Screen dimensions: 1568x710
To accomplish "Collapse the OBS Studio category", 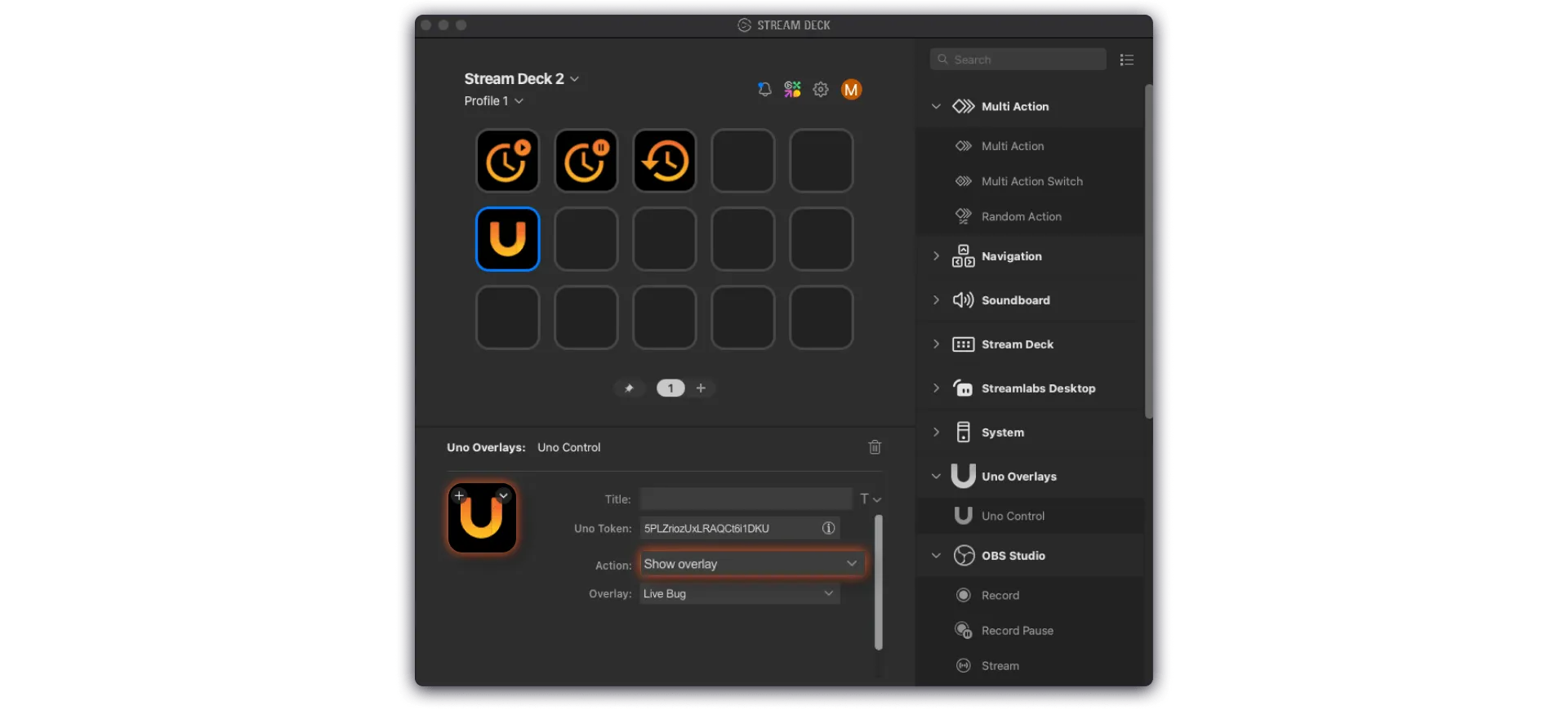I will pos(936,556).
